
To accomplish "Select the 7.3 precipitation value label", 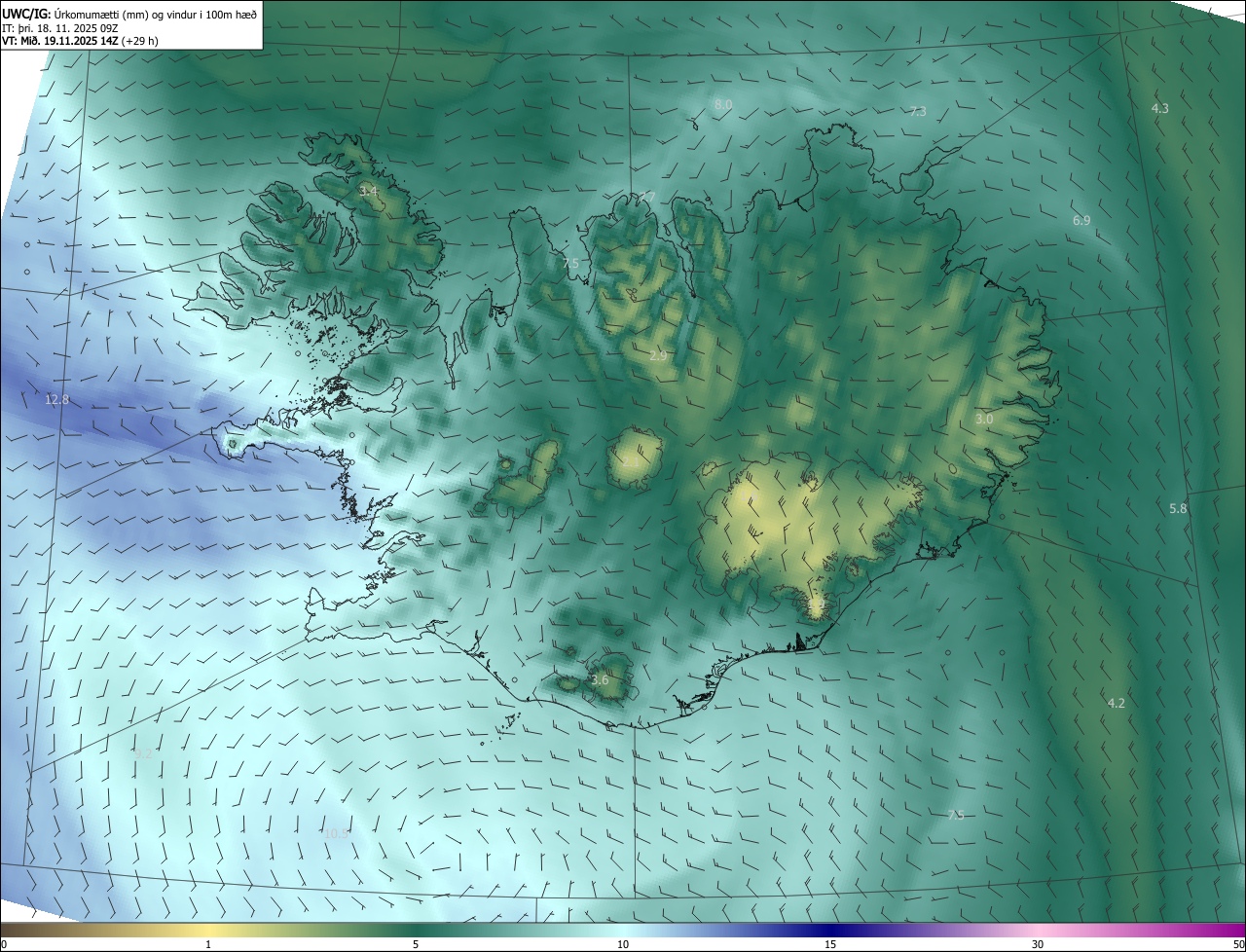I will [918, 112].
